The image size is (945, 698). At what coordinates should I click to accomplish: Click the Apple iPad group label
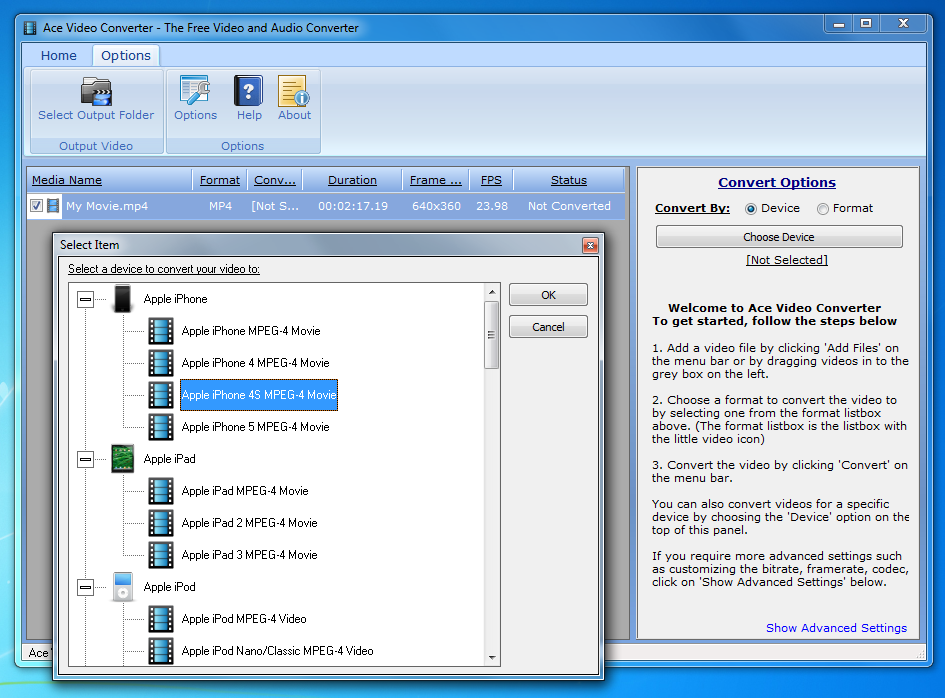tap(169, 459)
